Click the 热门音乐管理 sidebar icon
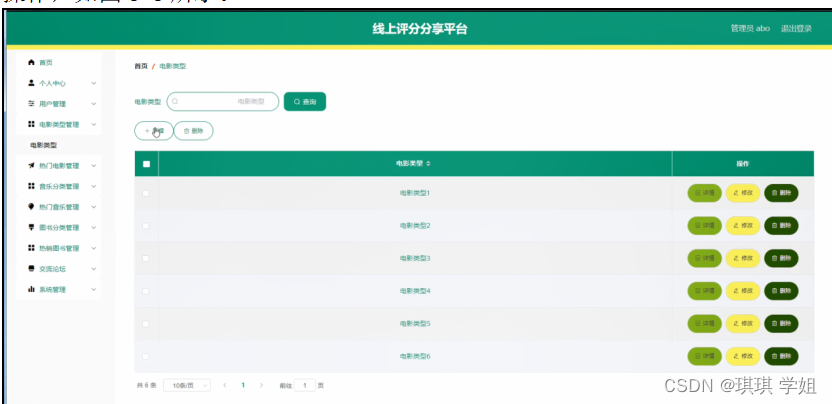This screenshot has width=832, height=404. [31, 207]
